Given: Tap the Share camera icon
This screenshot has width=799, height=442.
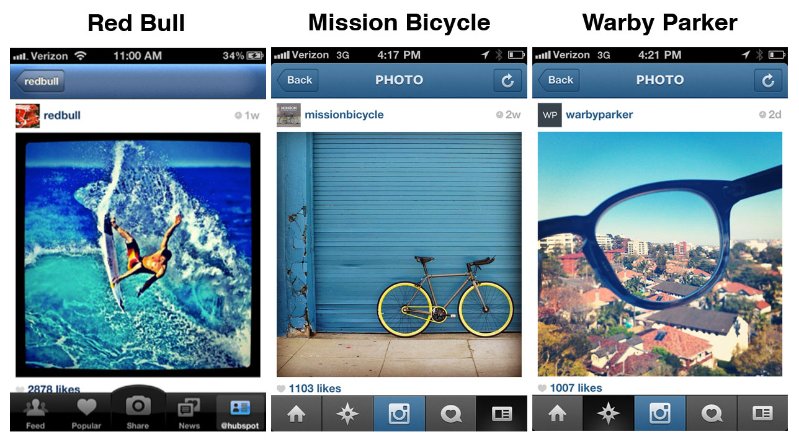Looking at the screenshot, I should point(138,410).
